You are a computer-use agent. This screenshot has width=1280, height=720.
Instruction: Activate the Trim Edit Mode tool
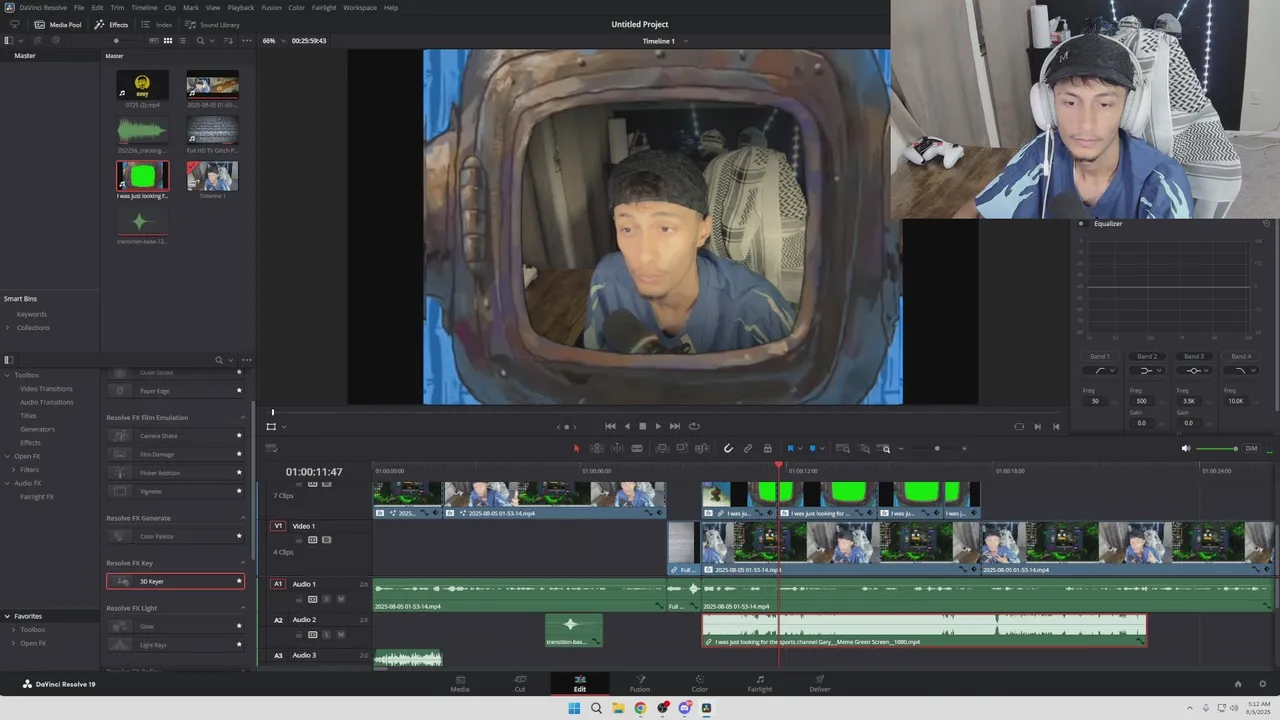click(596, 448)
